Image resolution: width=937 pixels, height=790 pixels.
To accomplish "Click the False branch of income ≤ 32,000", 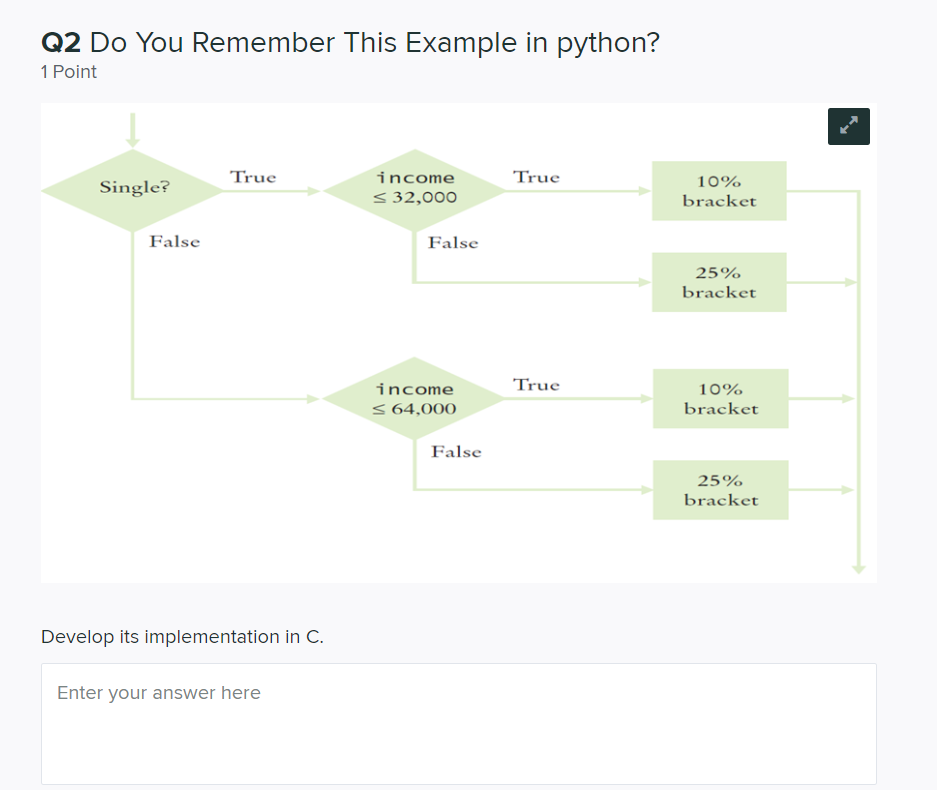I will coord(452,242).
